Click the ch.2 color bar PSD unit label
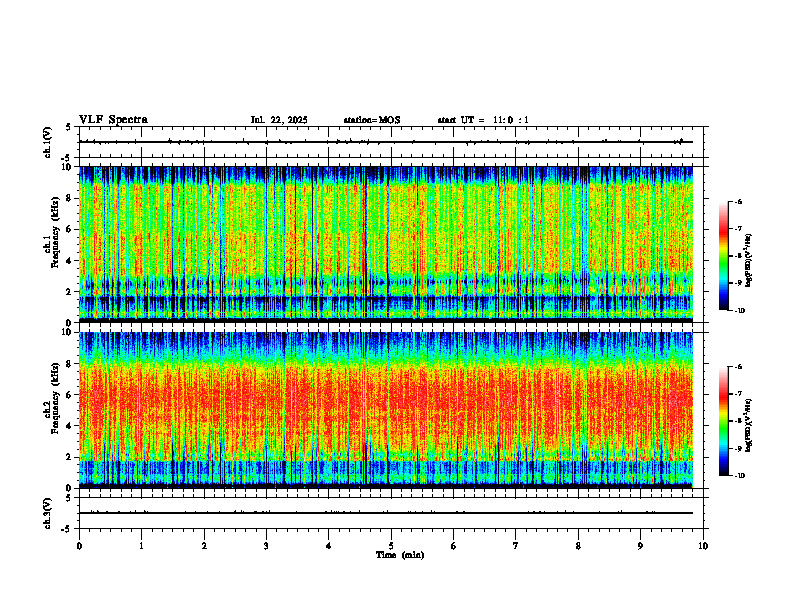This screenshot has width=792, height=612. pos(749,425)
